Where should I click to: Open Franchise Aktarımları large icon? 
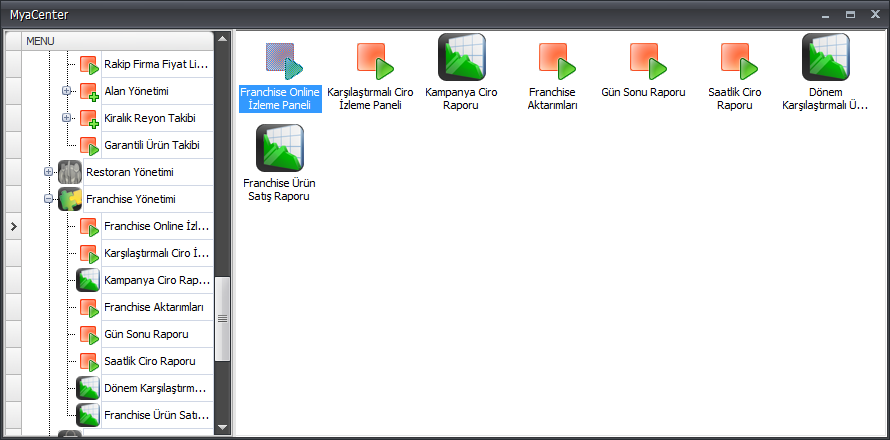point(557,60)
